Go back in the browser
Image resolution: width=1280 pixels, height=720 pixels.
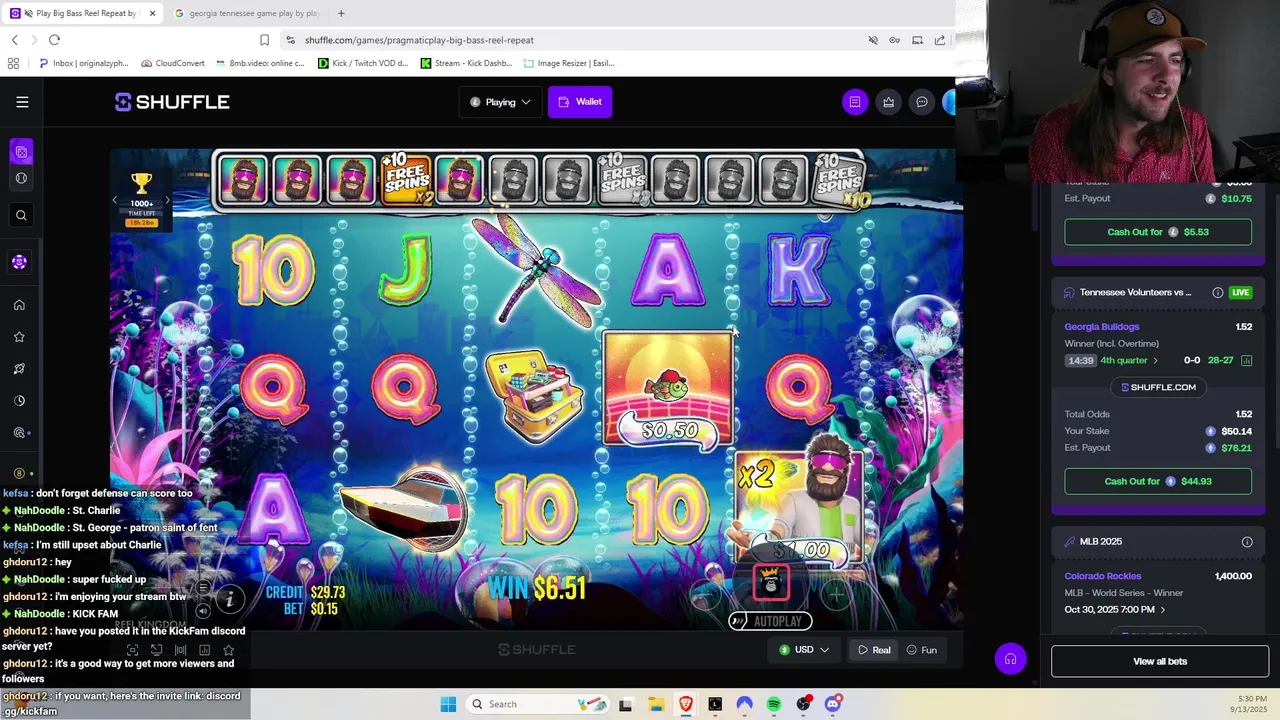tap(15, 40)
